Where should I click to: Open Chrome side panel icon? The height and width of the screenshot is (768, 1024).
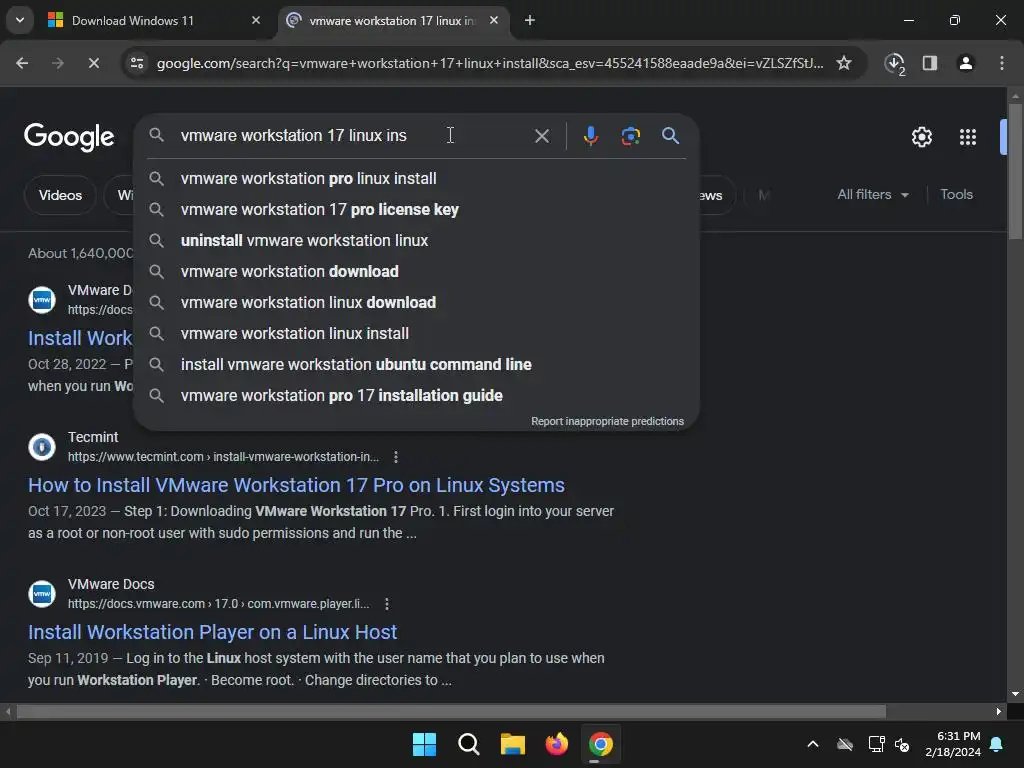(x=930, y=63)
